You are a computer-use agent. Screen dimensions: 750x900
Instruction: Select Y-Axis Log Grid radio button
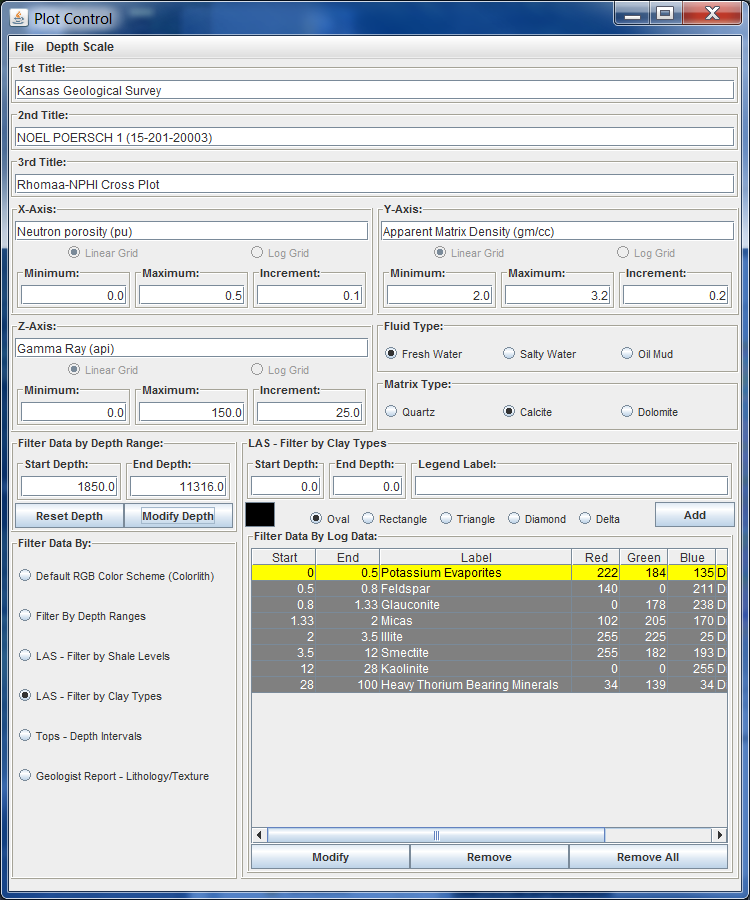click(623, 253)
